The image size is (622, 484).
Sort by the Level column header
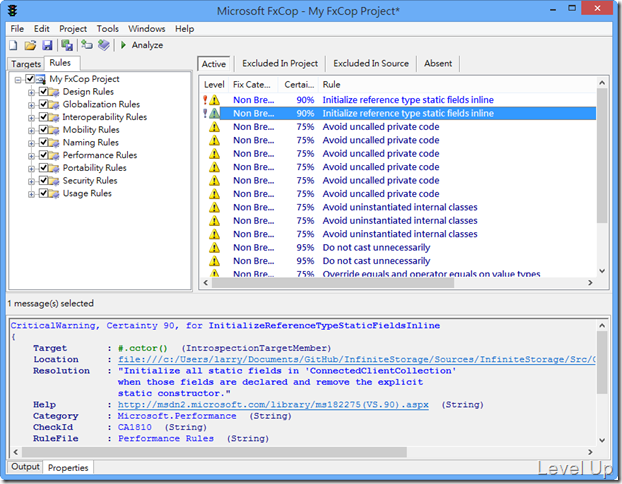[214, 85]
